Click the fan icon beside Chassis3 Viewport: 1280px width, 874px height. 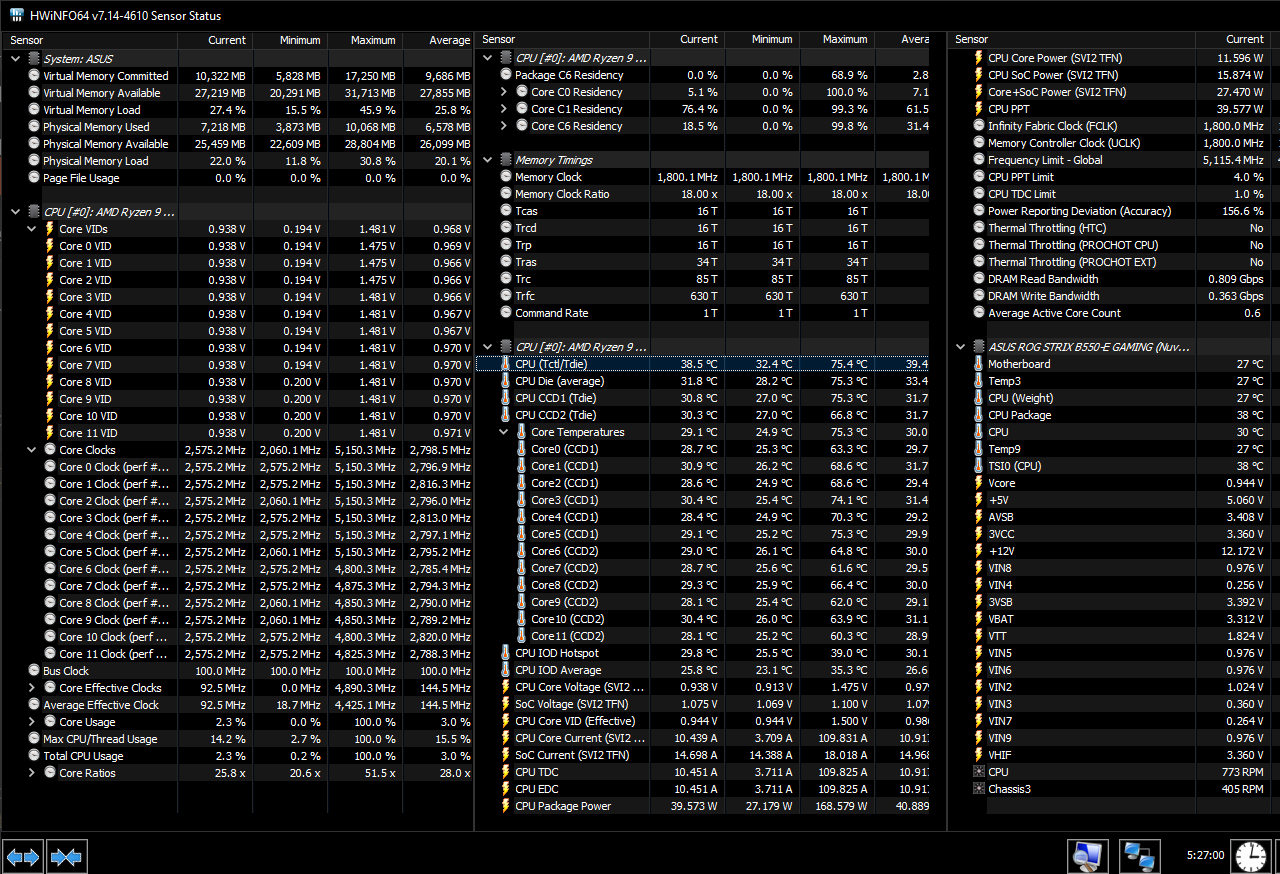pos(978,789)
